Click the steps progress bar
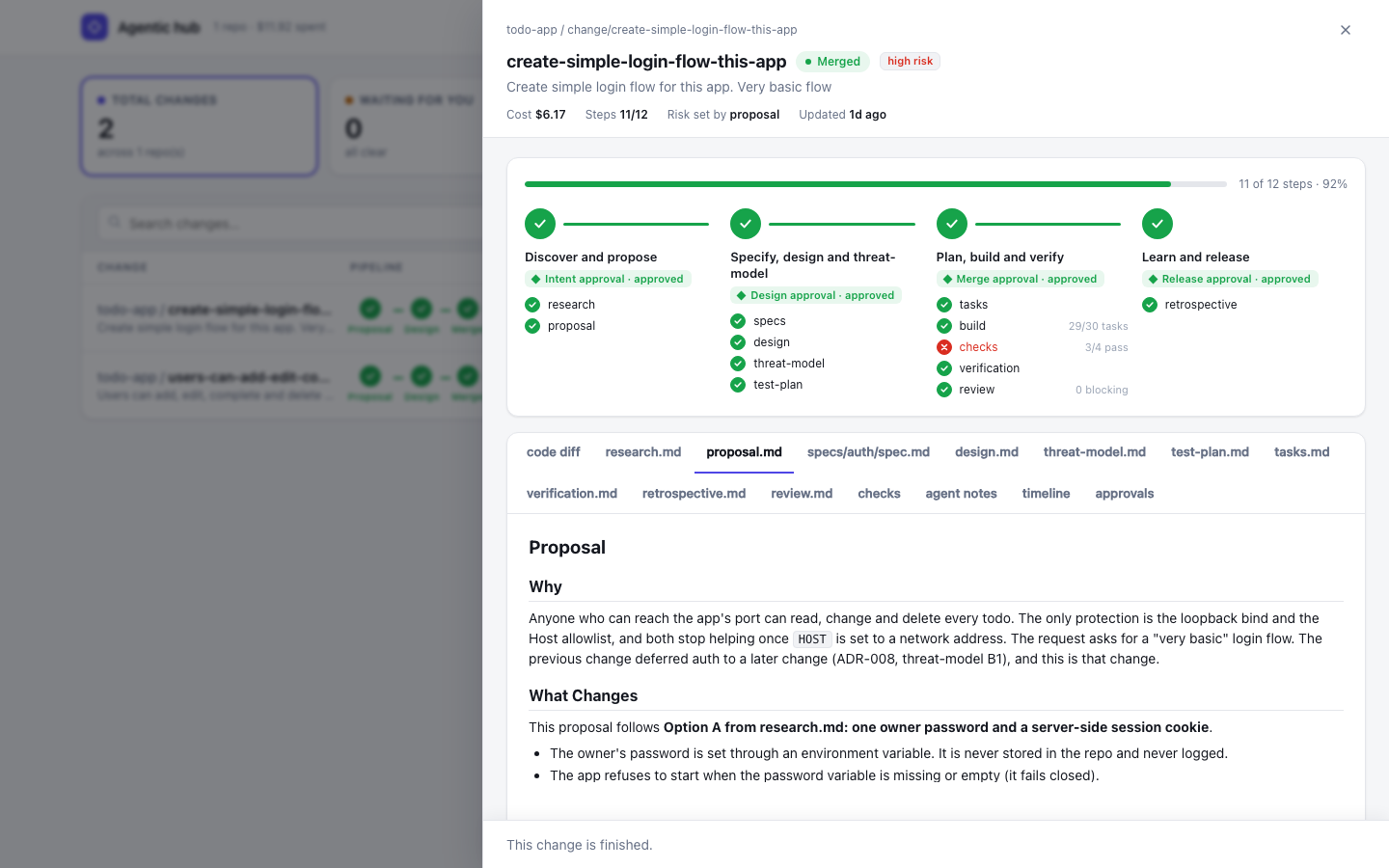1389x868 pixels. [x=876, y=184]
